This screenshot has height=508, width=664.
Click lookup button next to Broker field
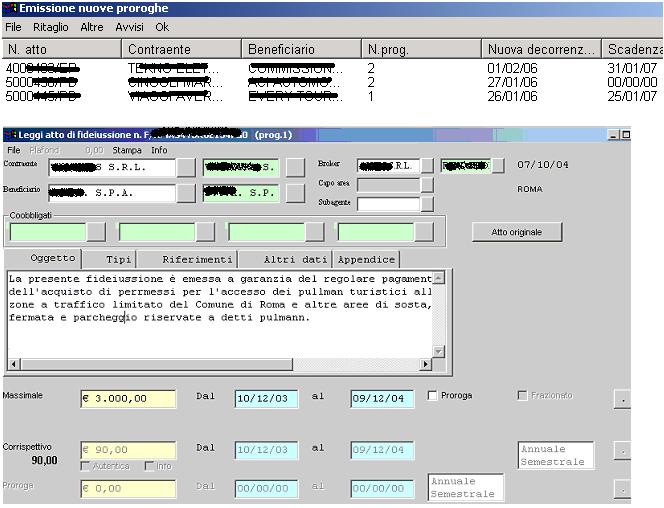point(427,166)
